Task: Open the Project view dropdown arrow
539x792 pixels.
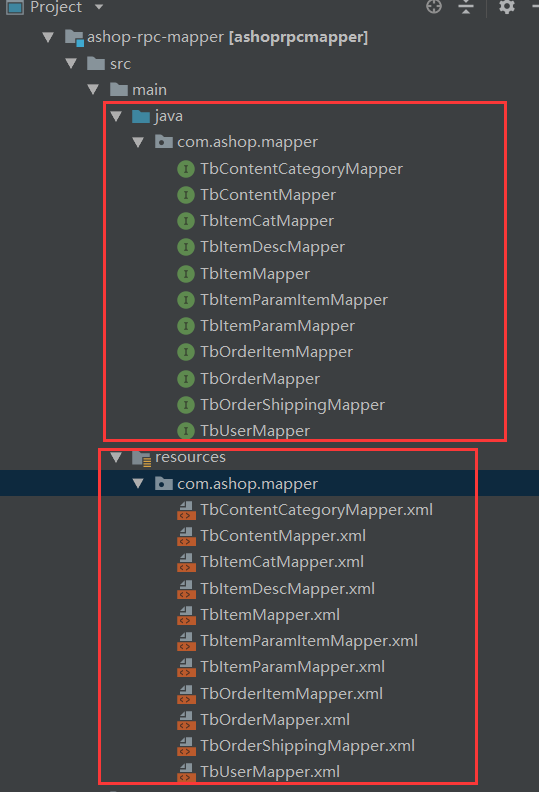Action: [x=99, y=7]
